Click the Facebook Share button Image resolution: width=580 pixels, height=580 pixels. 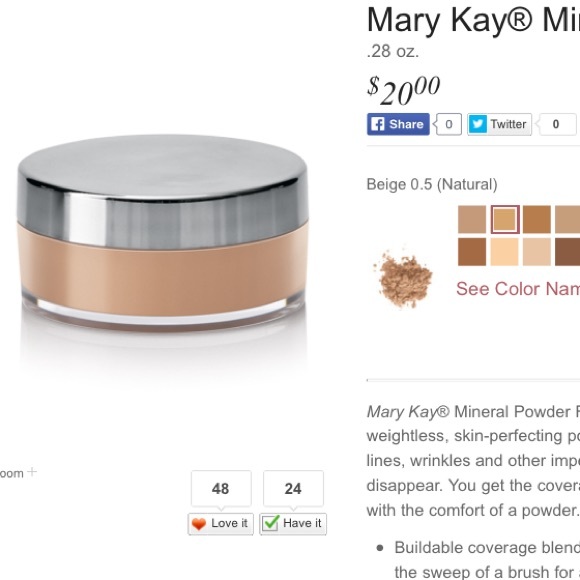pos(398,124)
